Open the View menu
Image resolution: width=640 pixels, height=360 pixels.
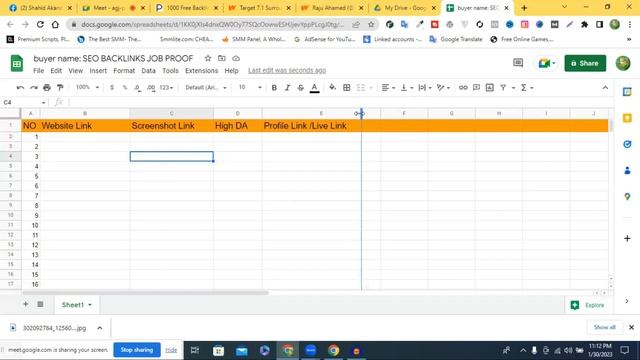pos(76,71)
